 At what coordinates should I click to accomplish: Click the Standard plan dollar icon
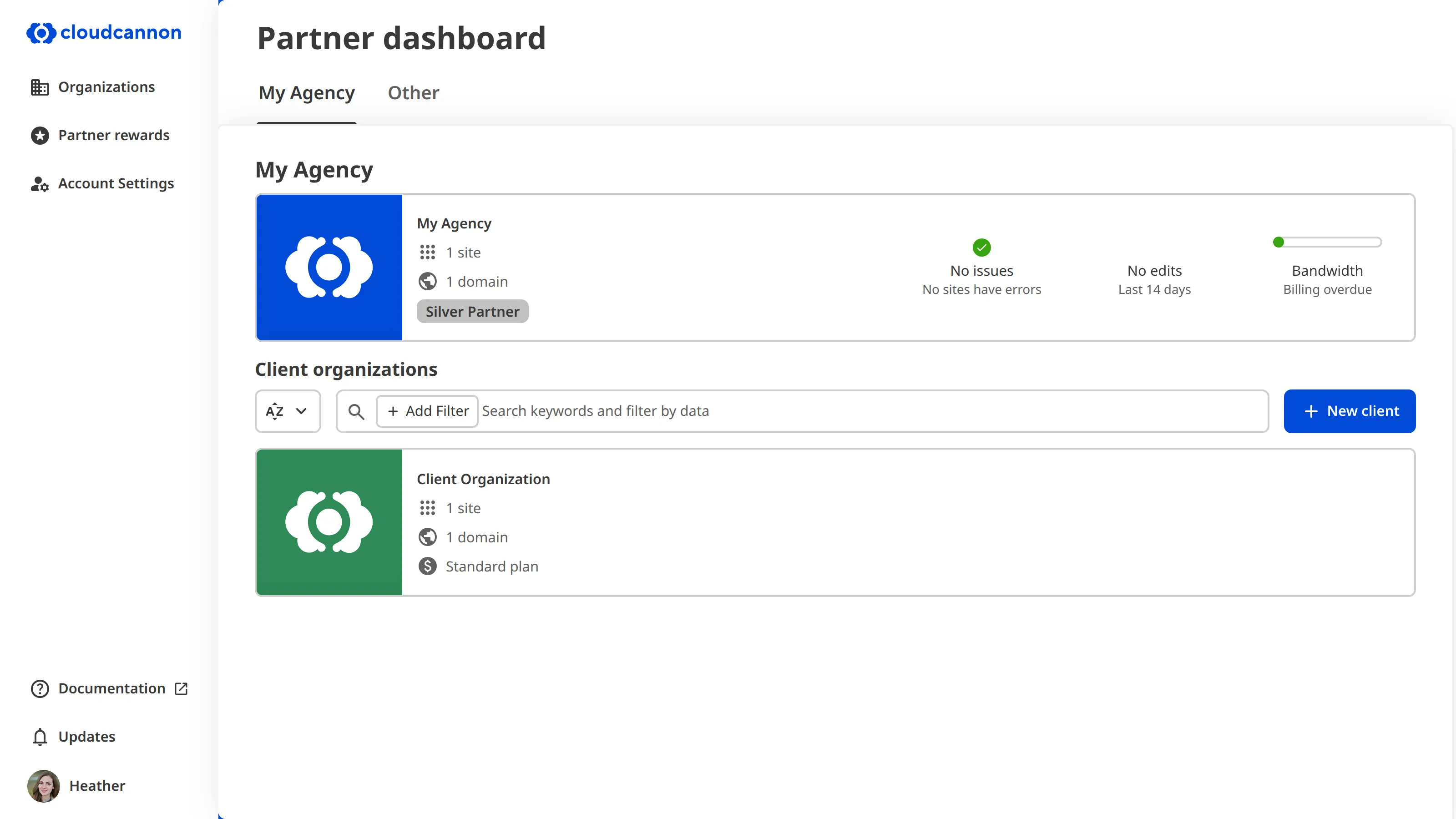(427, 566)
